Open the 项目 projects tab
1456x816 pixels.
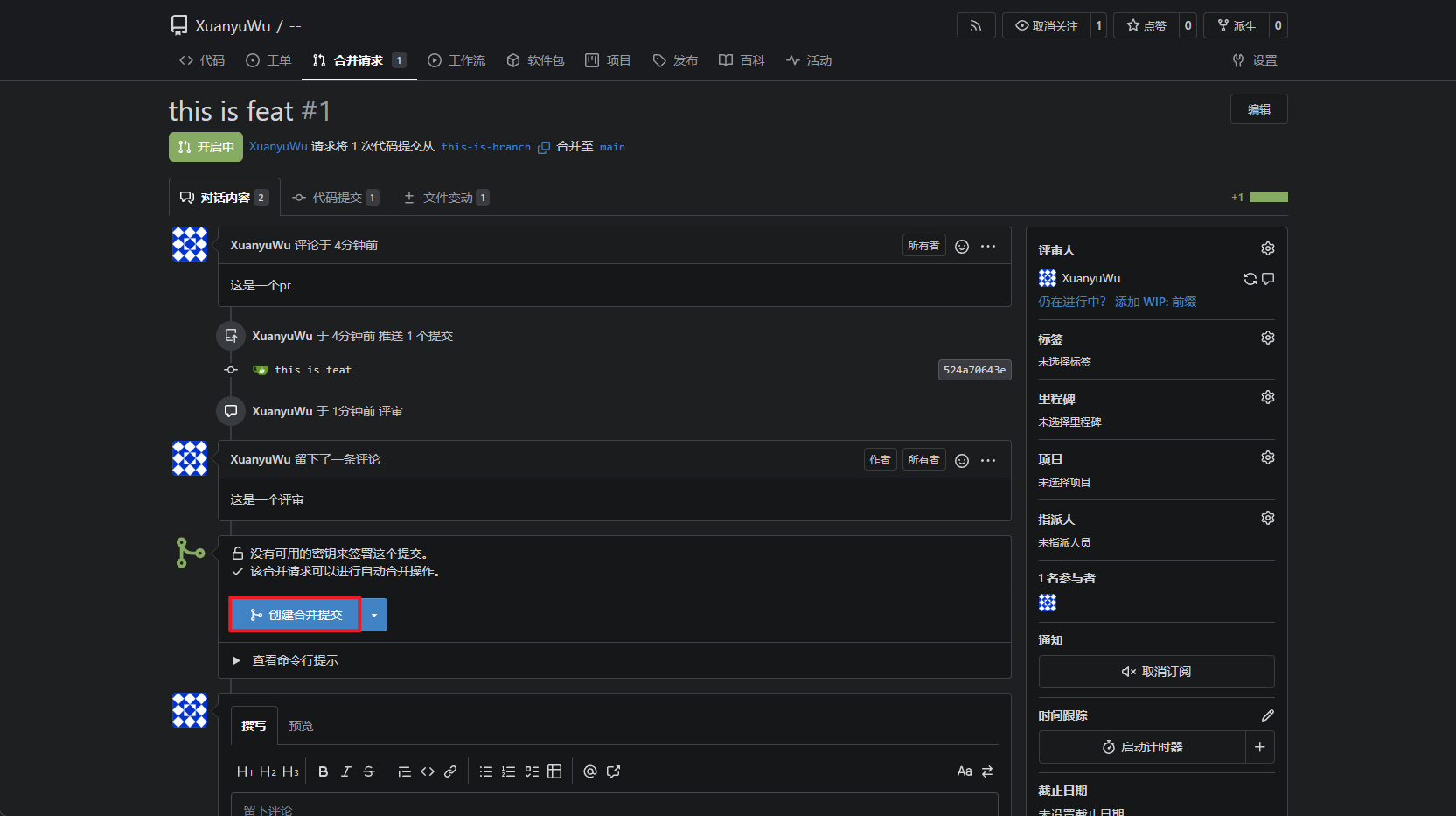pos(608,60)
